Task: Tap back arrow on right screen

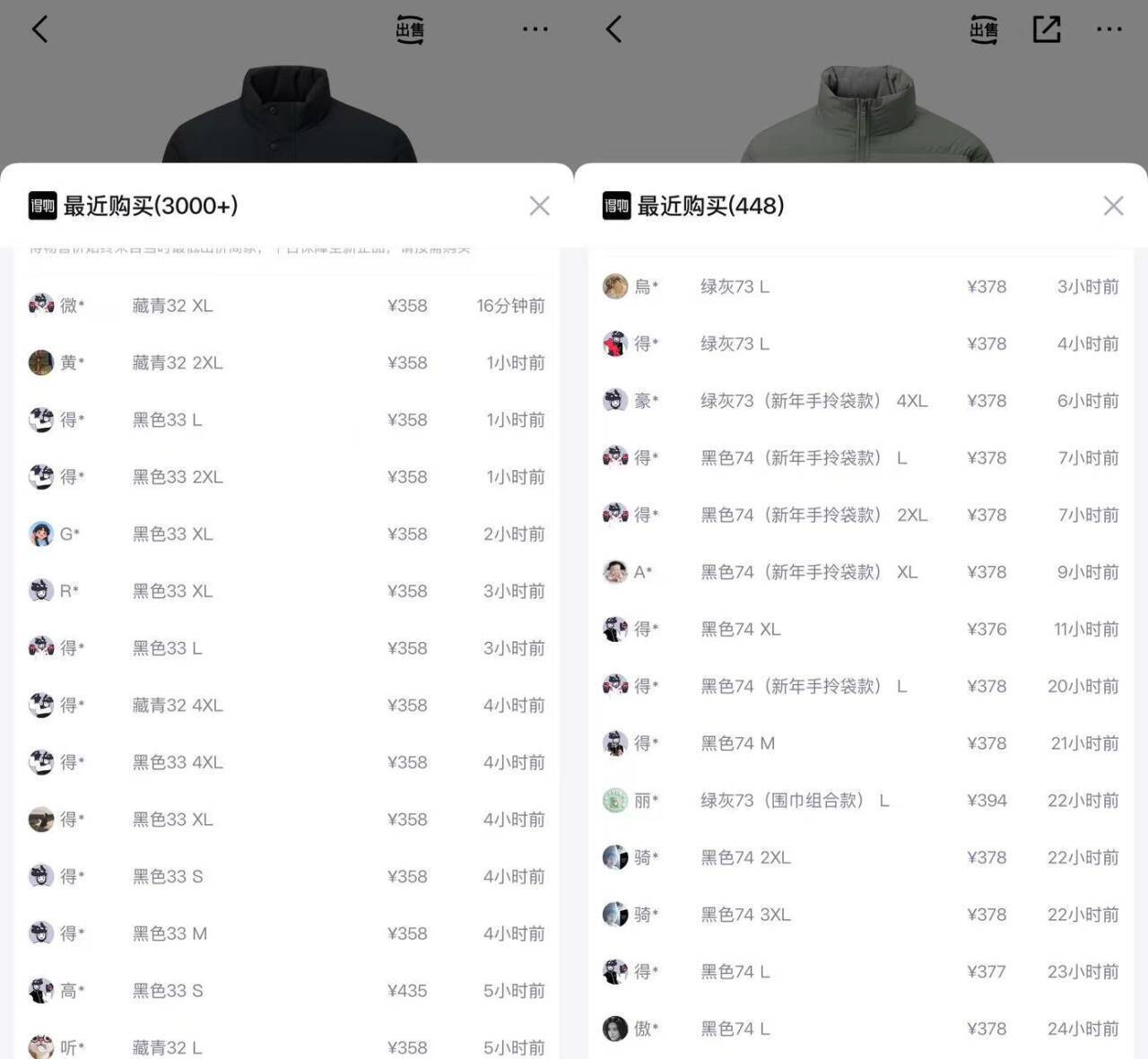Action: (x=613, y=30)
